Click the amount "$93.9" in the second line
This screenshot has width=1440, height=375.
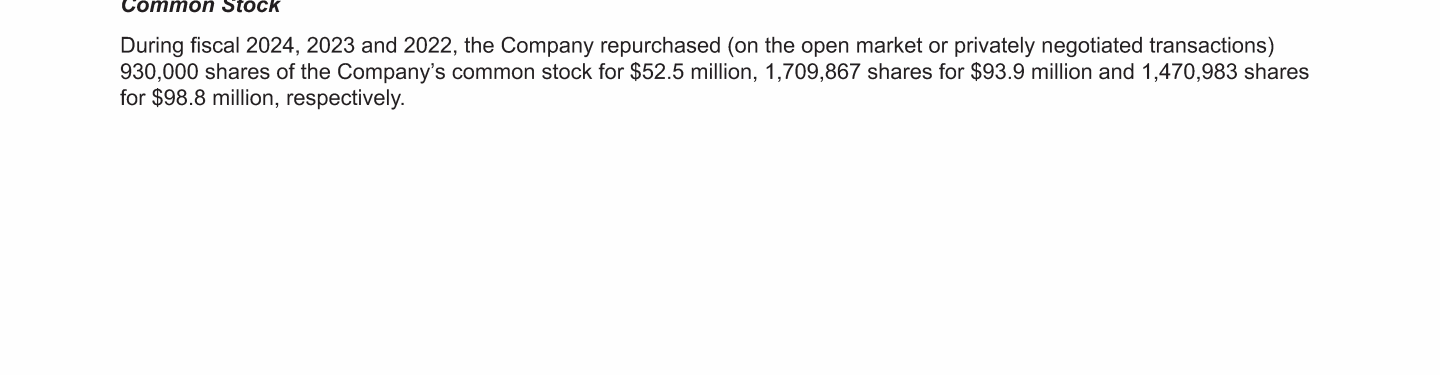point(998,72)
